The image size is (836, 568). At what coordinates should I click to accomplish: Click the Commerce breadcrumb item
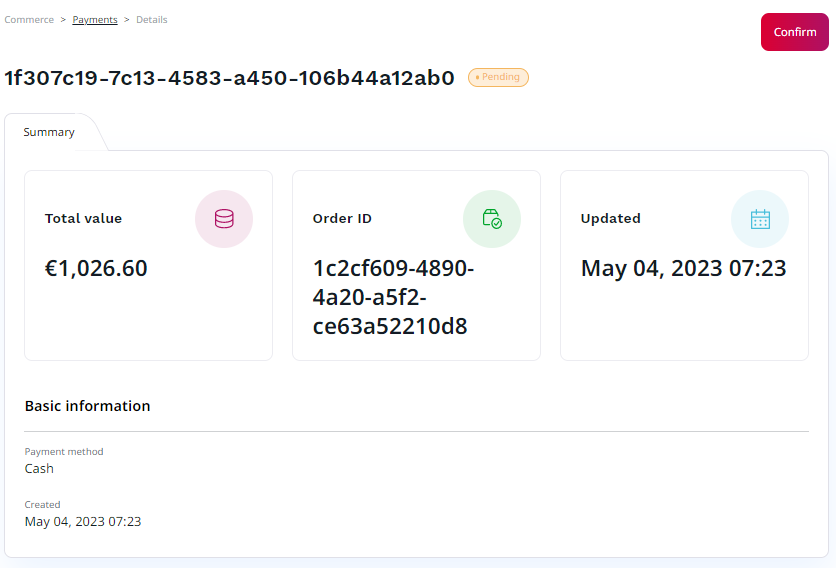pyautogui.click(x=29, y=20)
